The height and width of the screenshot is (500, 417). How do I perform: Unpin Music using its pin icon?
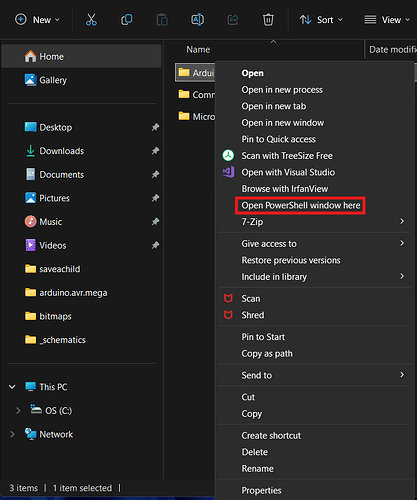(x=155, y=221)
